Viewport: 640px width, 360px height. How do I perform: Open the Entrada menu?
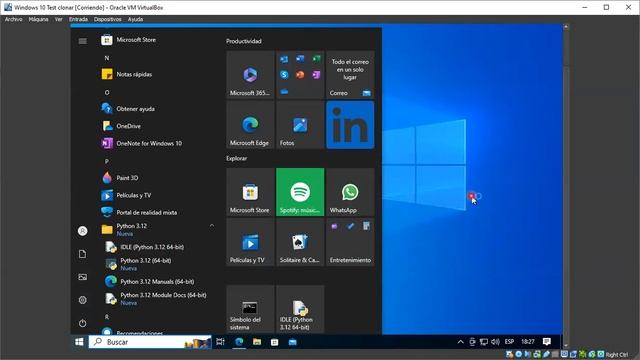(x=78, y=19)
